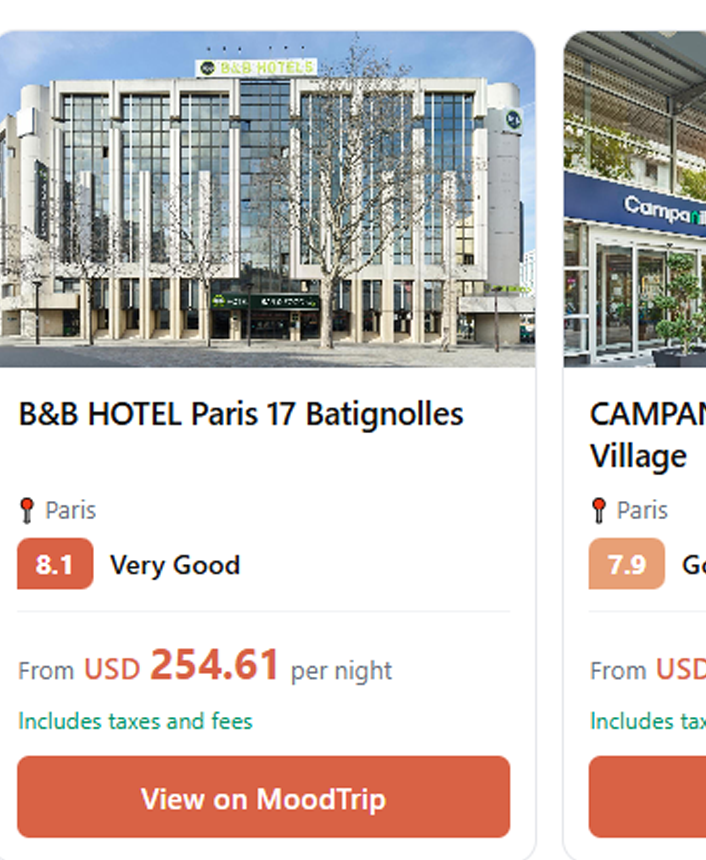Click the 'From USD' price in the Campanile card
Image resolution: width=706 pixels, height=860 pixels.
[648, 669]
